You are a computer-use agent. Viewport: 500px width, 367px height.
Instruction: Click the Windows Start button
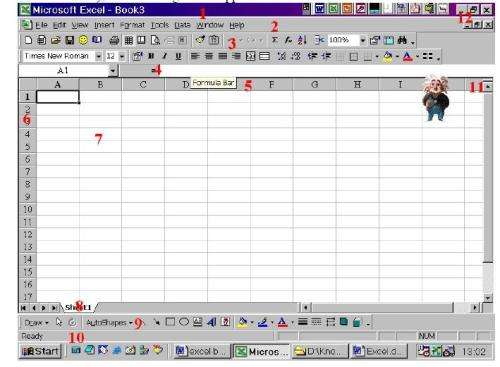(41, 351)
